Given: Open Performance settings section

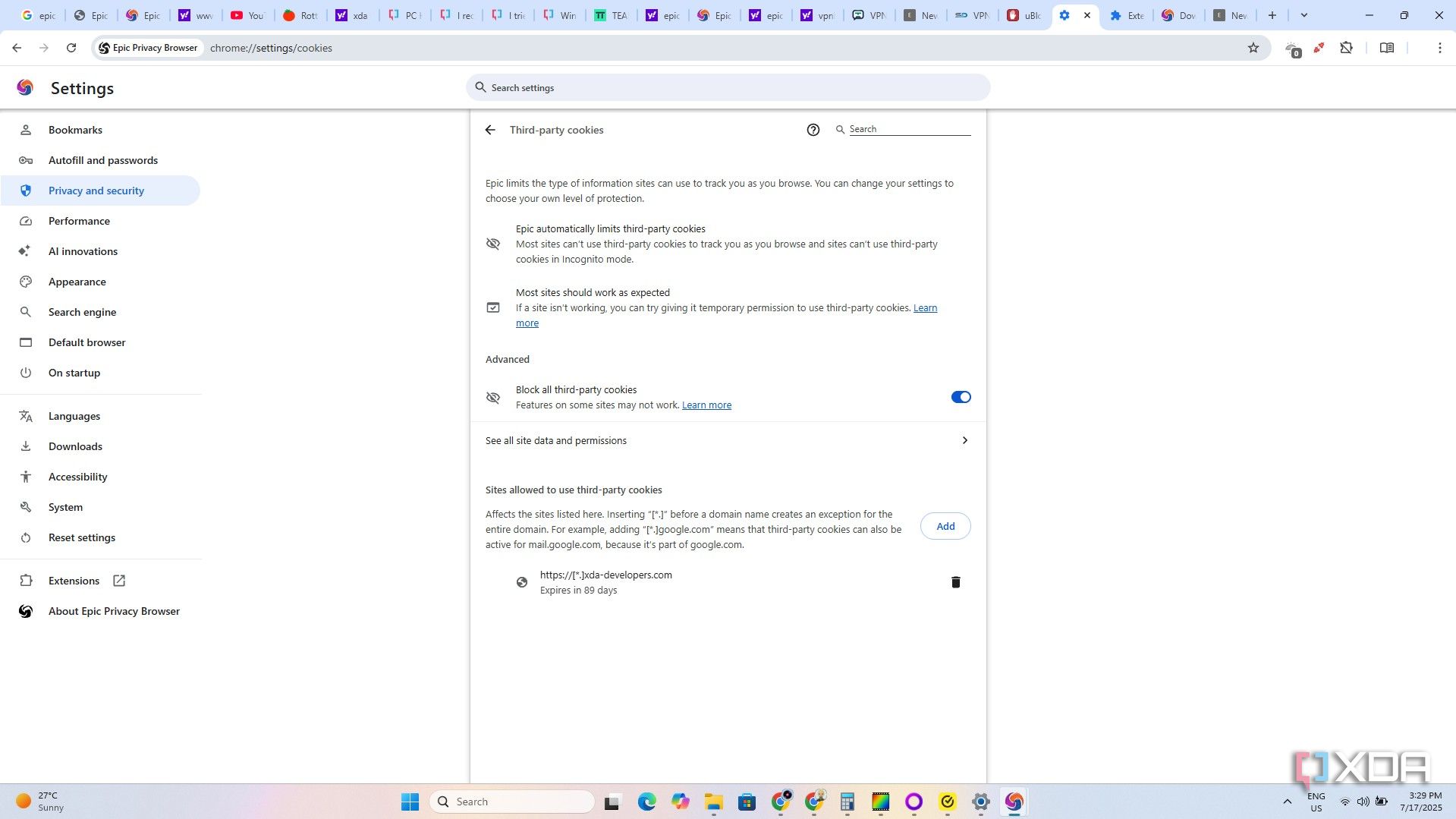Looking at the screenshot, I should [x=100, y=221].
